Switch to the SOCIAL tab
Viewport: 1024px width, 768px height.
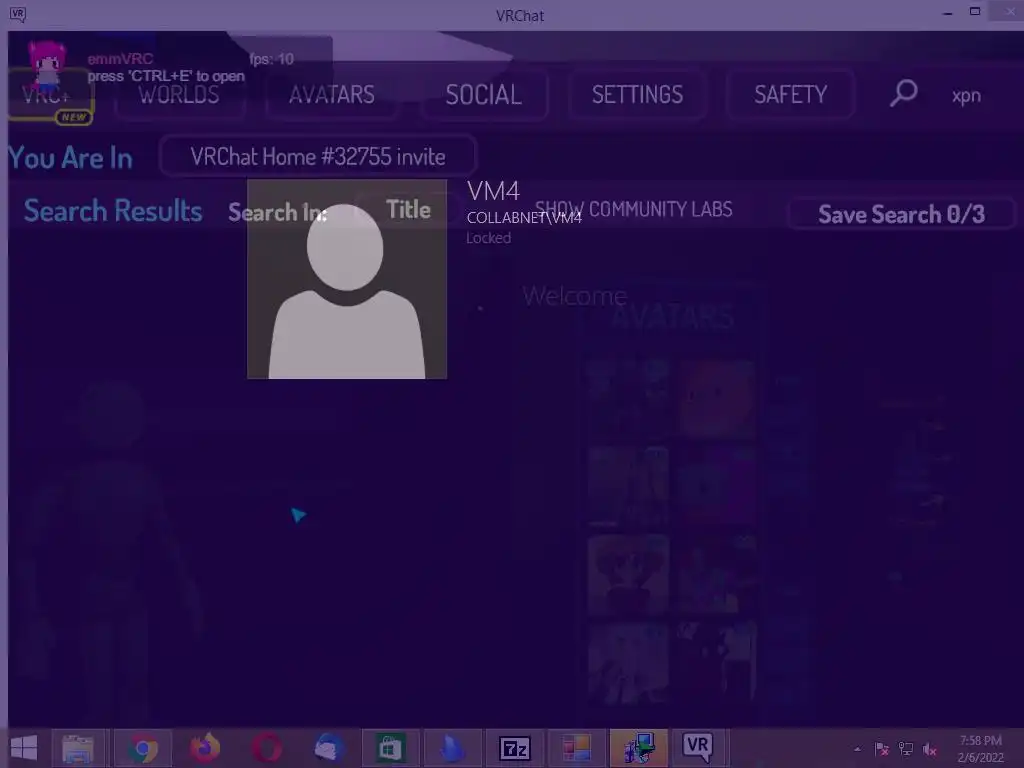coord(484,95)
